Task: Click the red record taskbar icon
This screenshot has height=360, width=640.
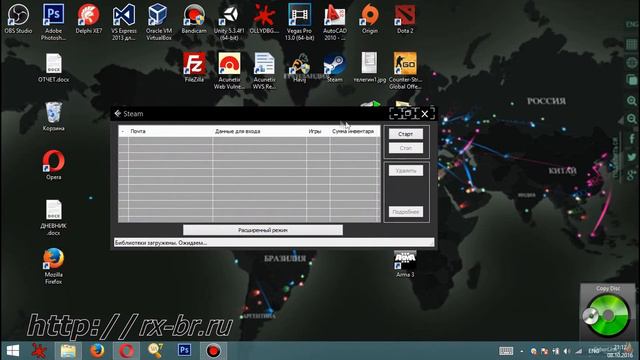Action: (213, 351)
